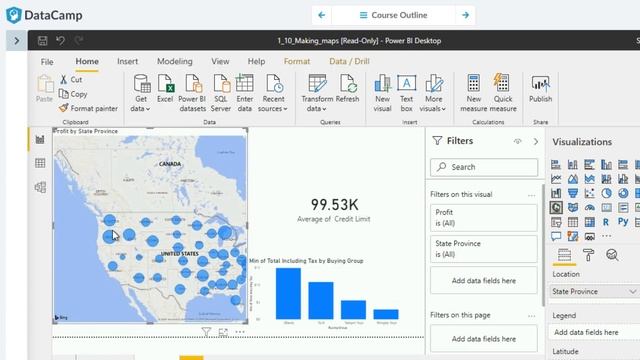Insert a Text box
Image resolution: width=640 pixels, height=360 pixels.
tap(407, 93)
